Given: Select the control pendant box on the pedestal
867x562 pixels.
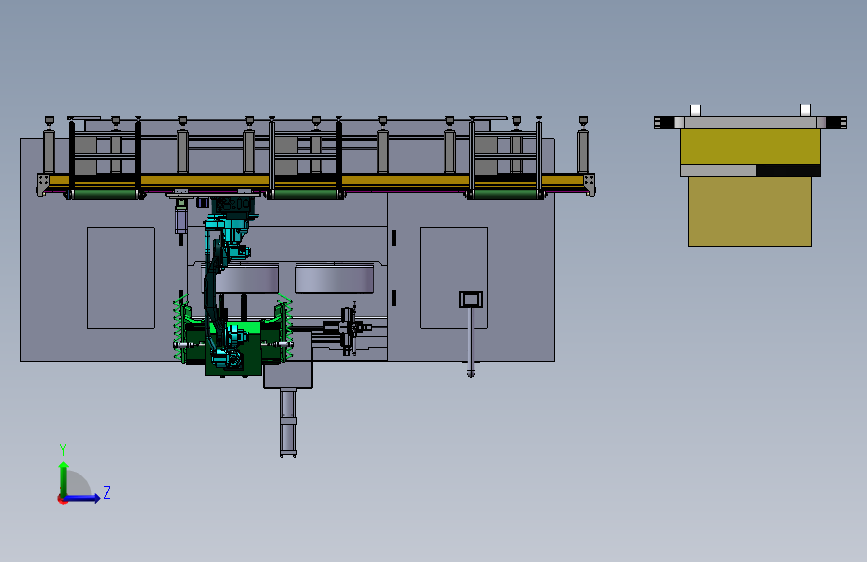Looking at the screenshot, I should point(471,299).
